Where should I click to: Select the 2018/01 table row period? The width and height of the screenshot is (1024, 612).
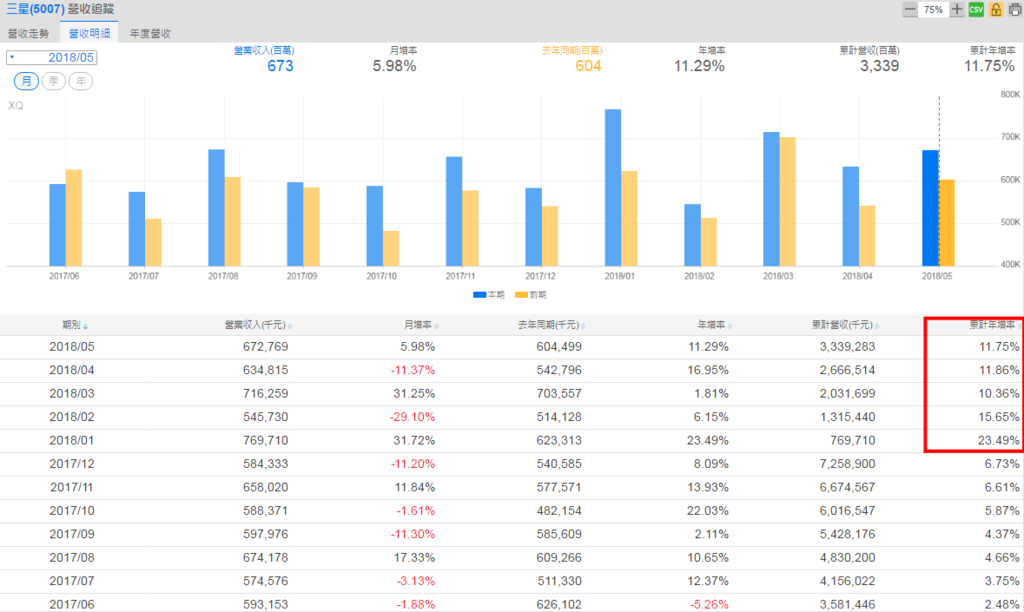tap(72, 441)
